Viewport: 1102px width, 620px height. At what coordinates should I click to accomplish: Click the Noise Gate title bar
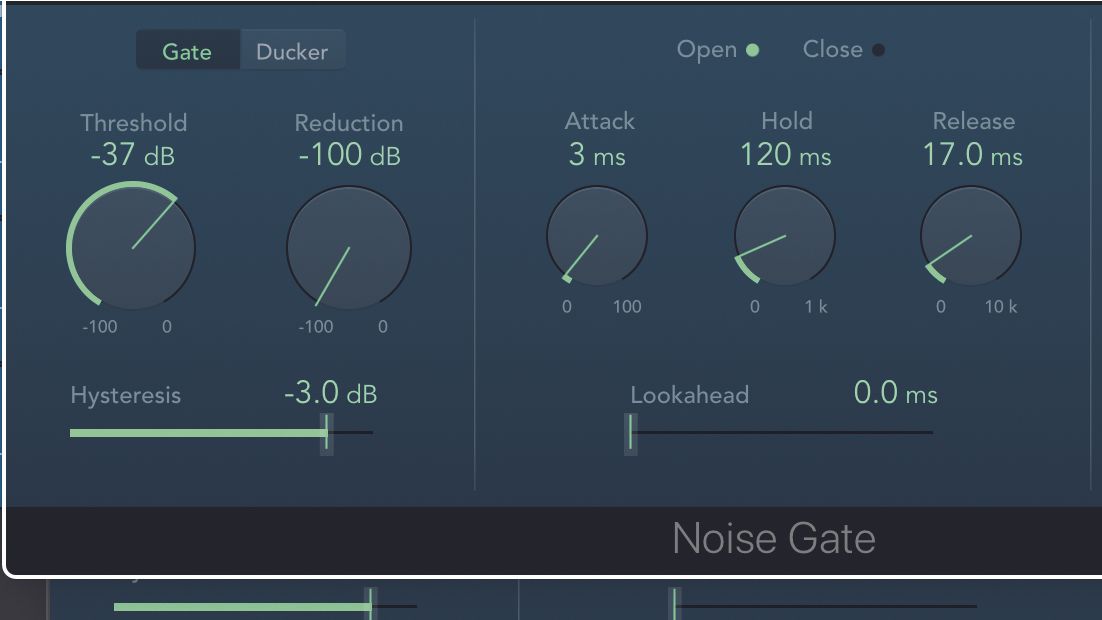tap(775, 538)
